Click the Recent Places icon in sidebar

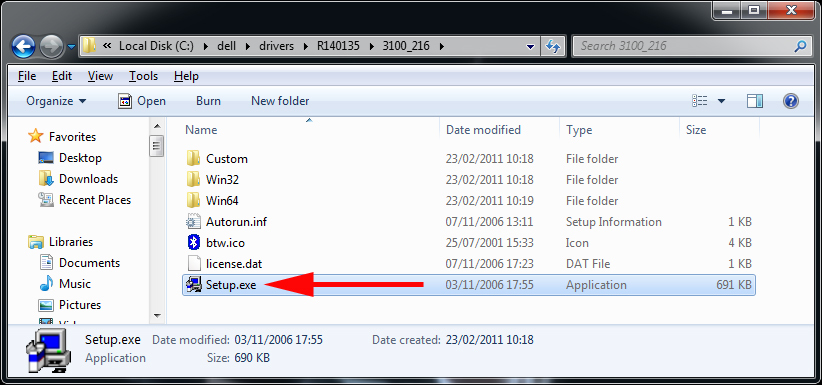click(x=46, y=200)
